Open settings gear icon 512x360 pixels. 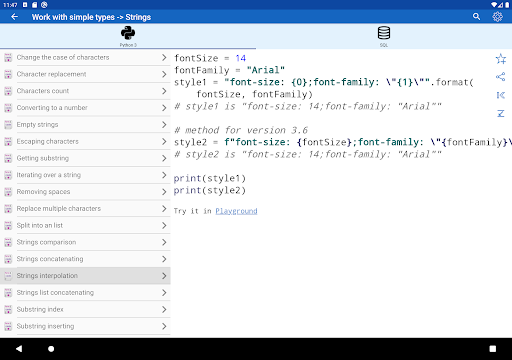coord(497,17)
